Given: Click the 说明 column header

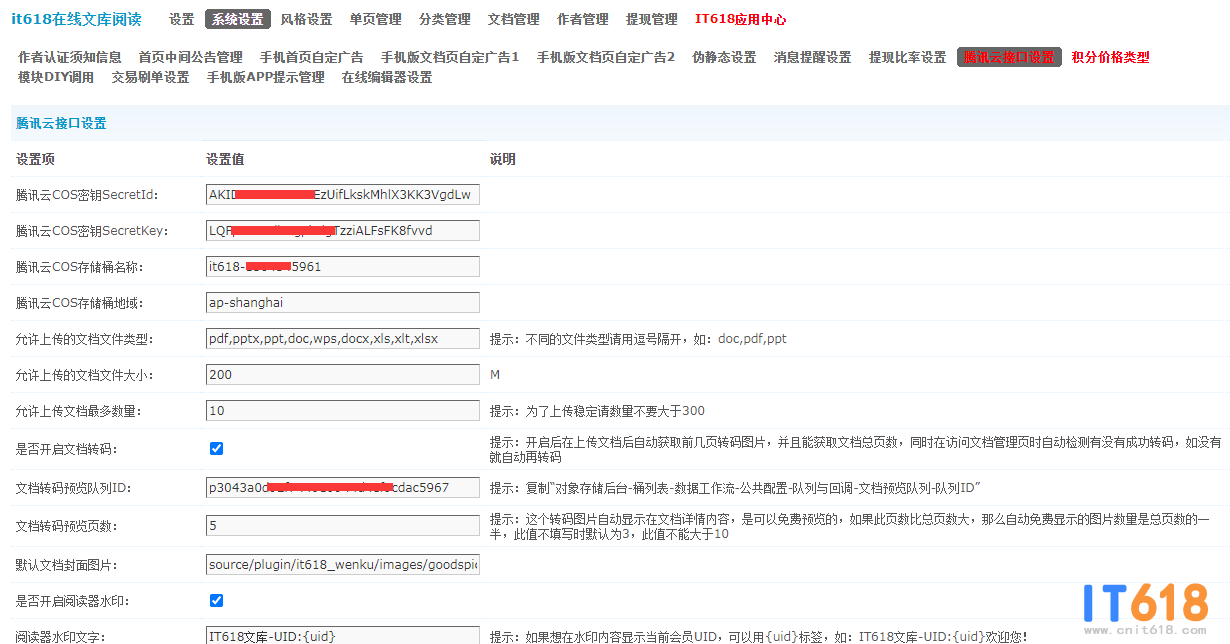Looking at the screenshot, I should tap(503, 159).
